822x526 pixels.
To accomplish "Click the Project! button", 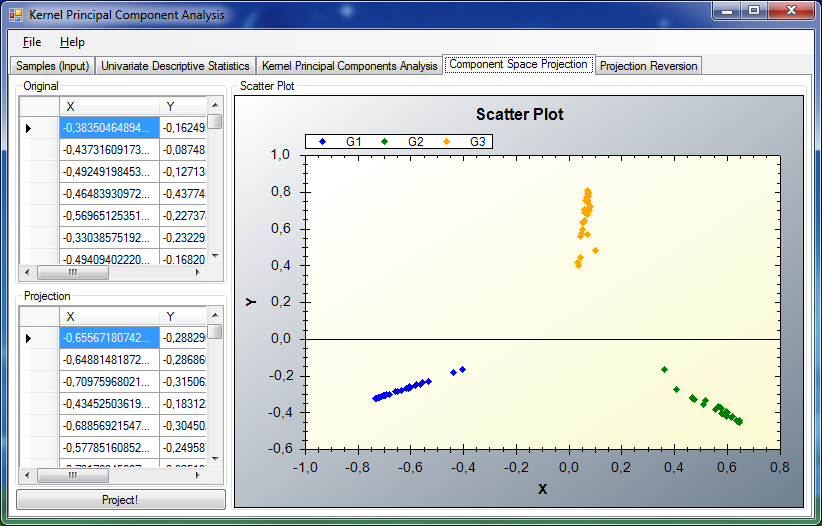I will 120,500.
